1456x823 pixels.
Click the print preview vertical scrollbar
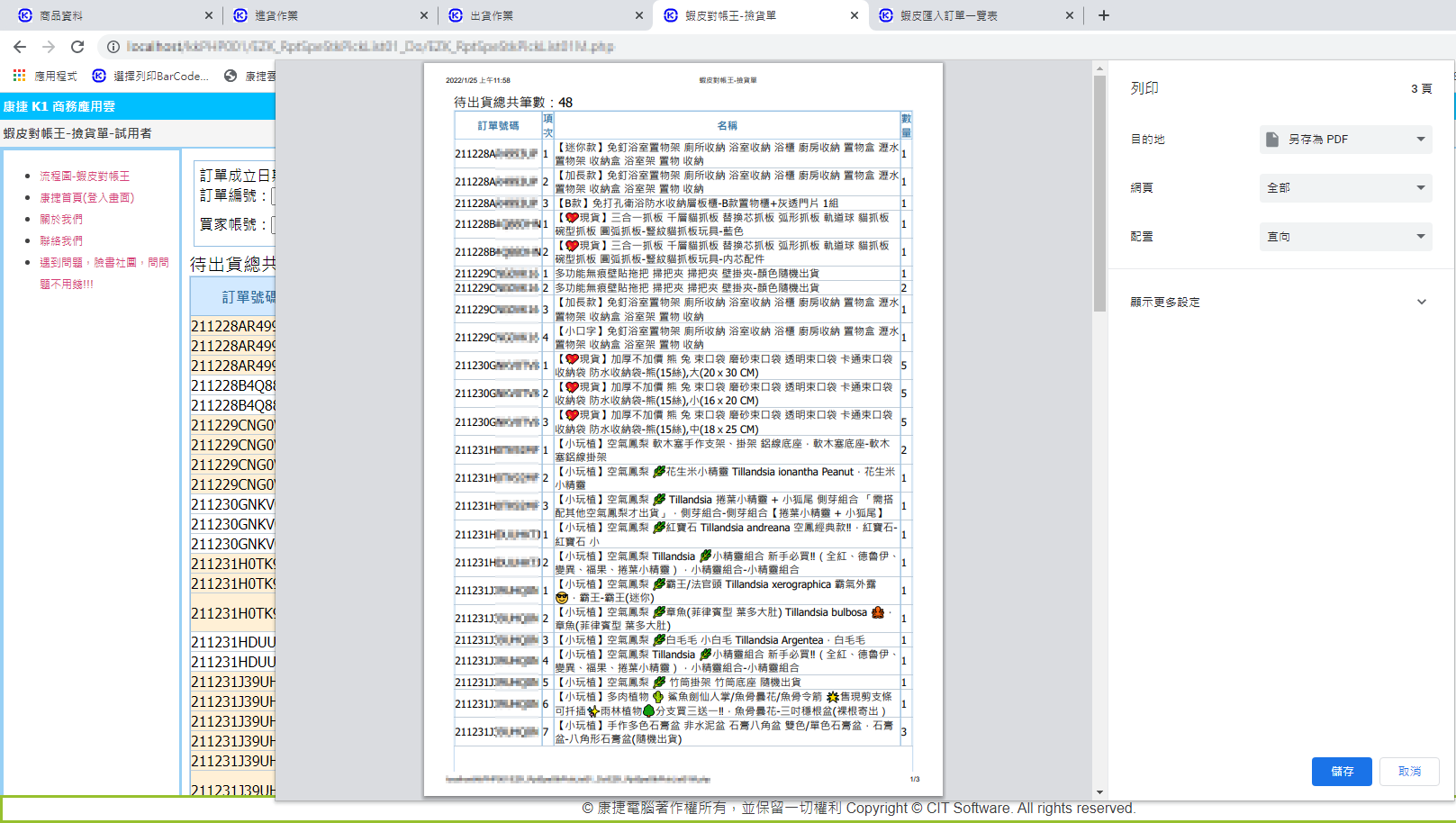1099,194
